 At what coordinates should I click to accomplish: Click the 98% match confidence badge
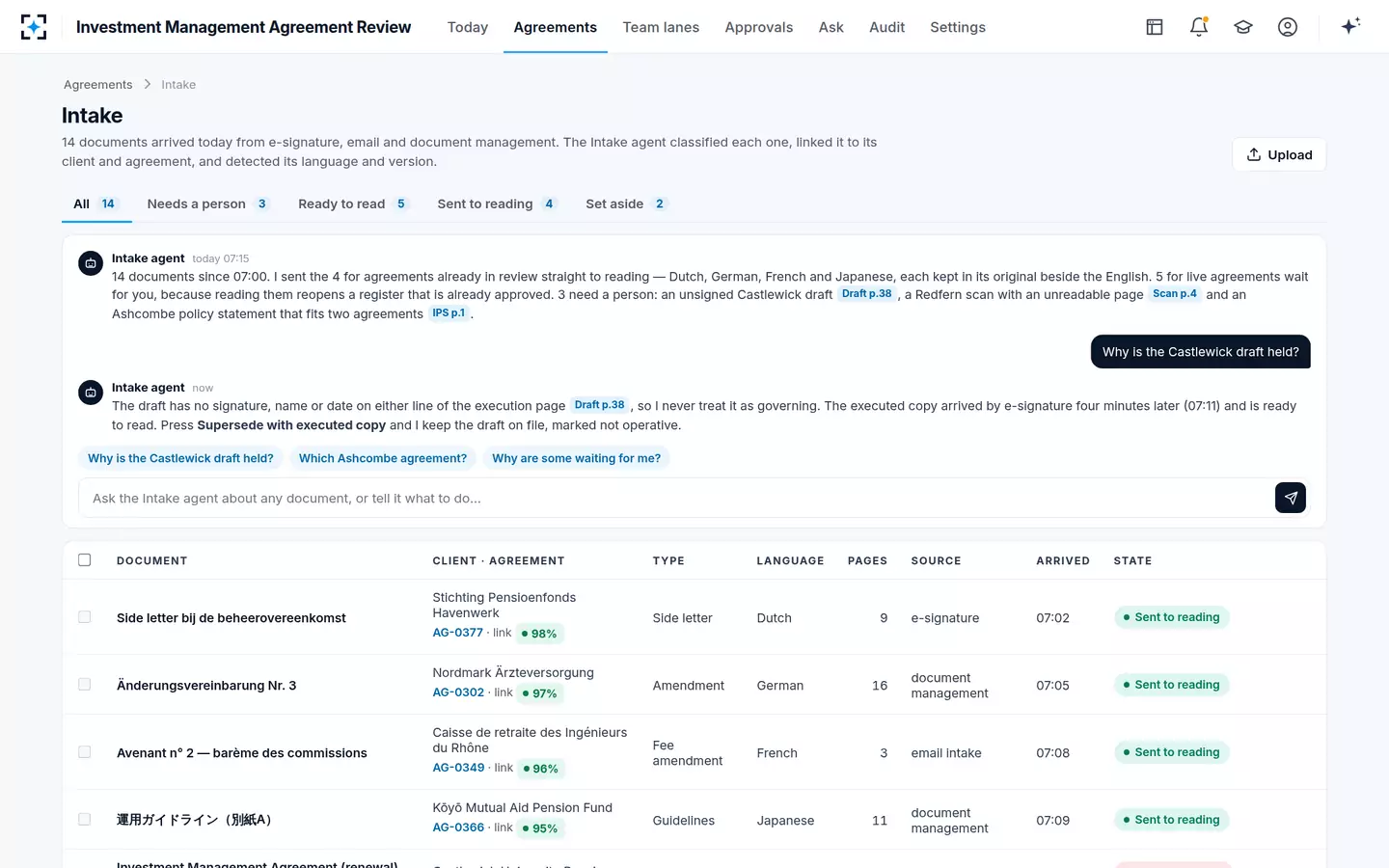[540, 634]
